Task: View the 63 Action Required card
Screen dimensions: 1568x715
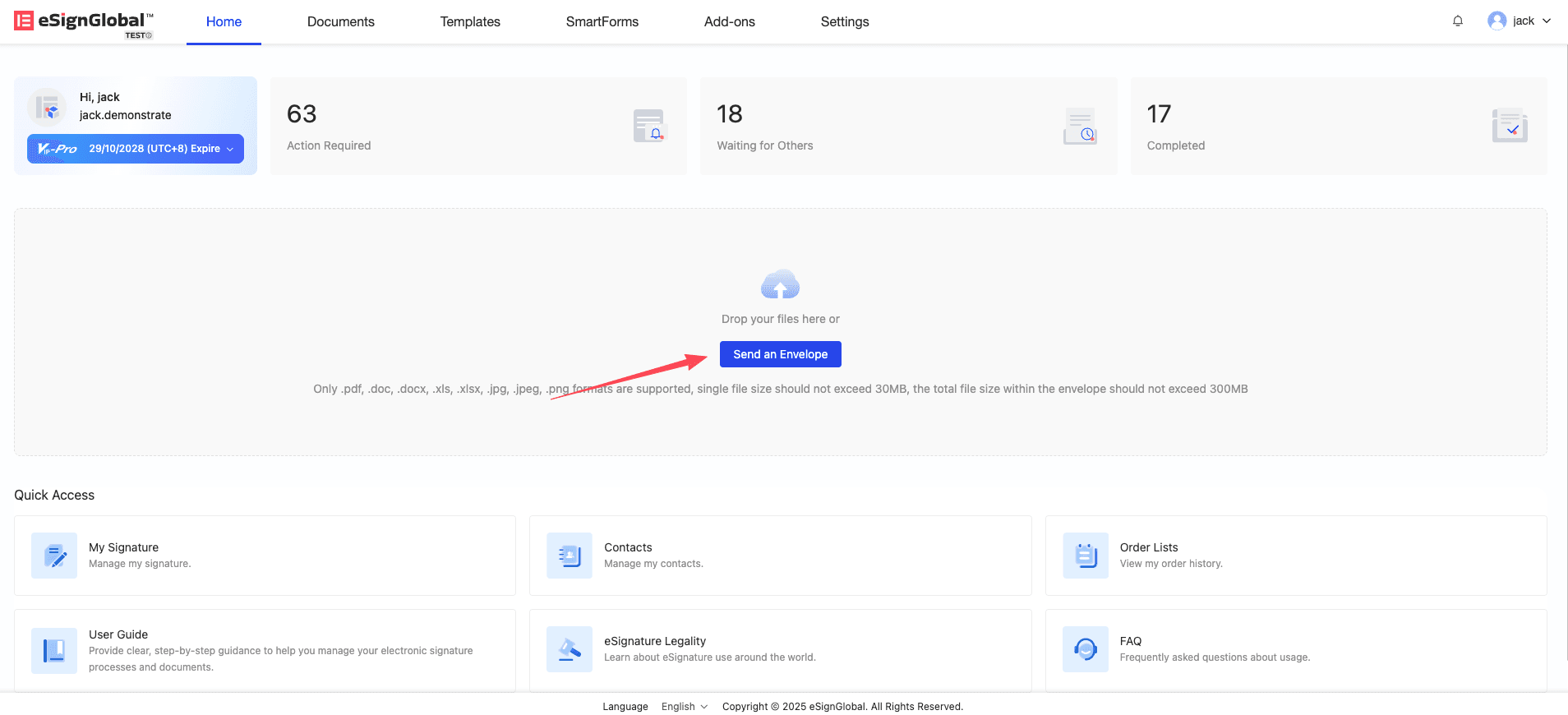Action: (x=478, y=127)
